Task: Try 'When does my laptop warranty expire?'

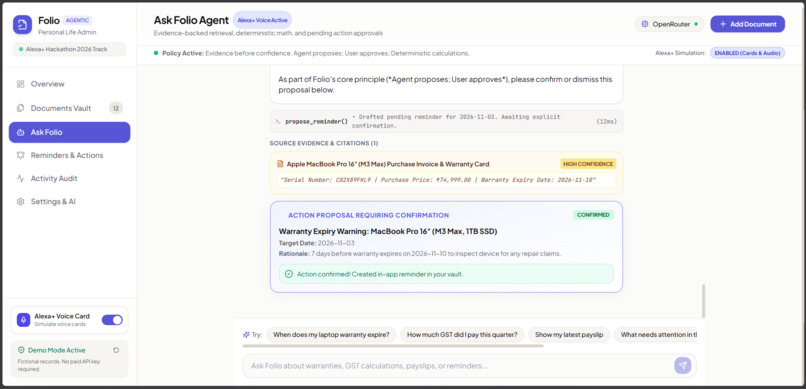Action: 331,335
